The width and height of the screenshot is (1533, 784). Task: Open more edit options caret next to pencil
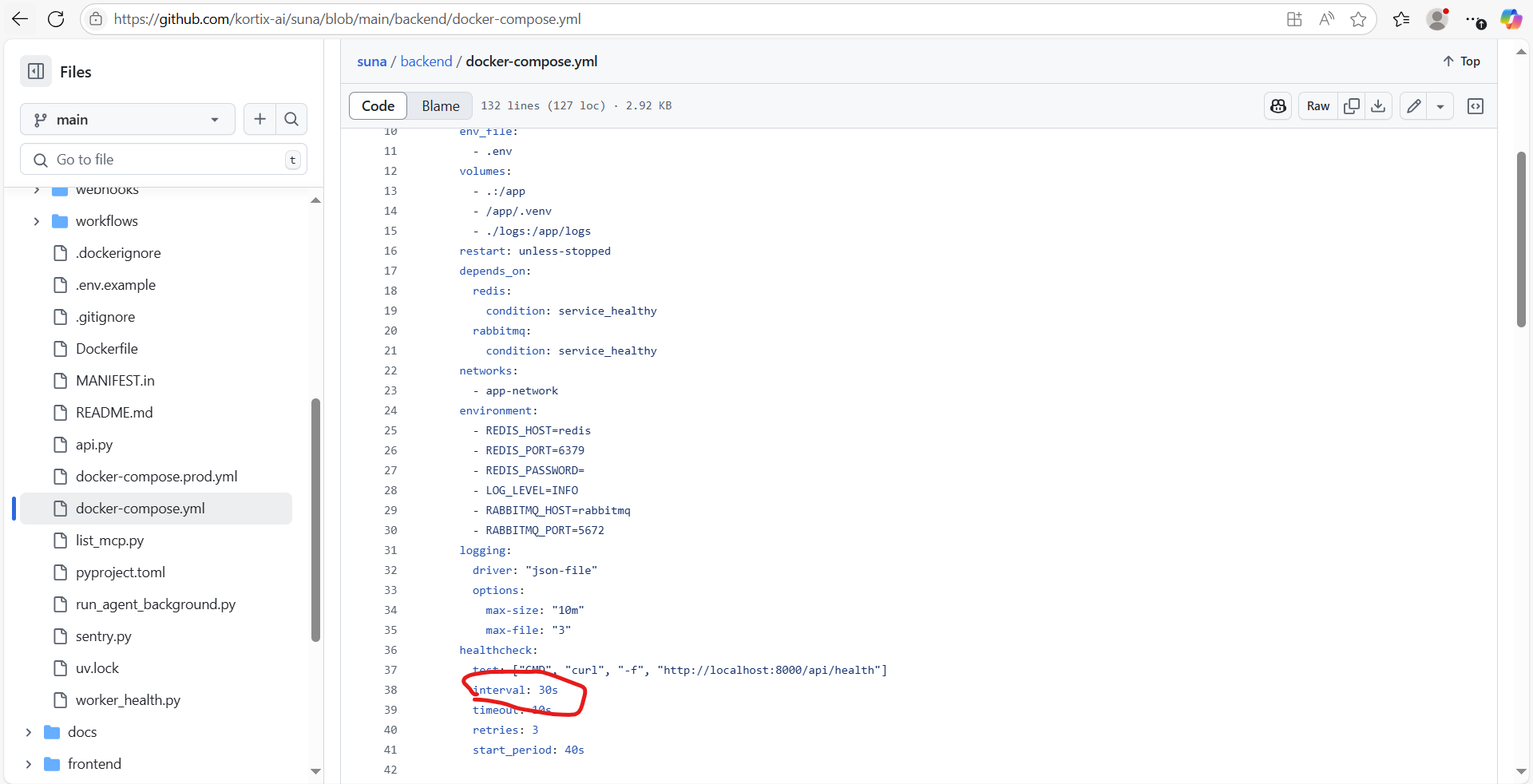1441,105
